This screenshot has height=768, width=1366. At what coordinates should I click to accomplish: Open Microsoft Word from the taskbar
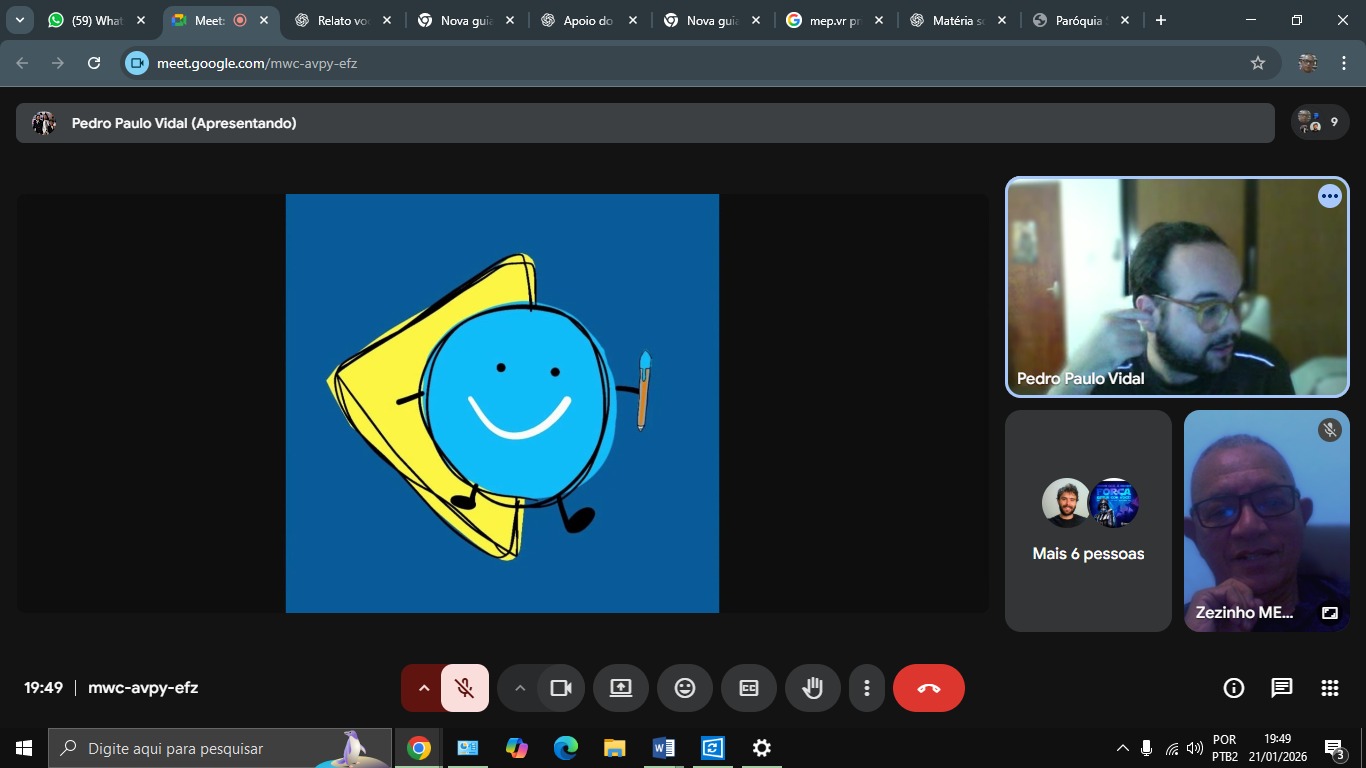coord(663,748)
